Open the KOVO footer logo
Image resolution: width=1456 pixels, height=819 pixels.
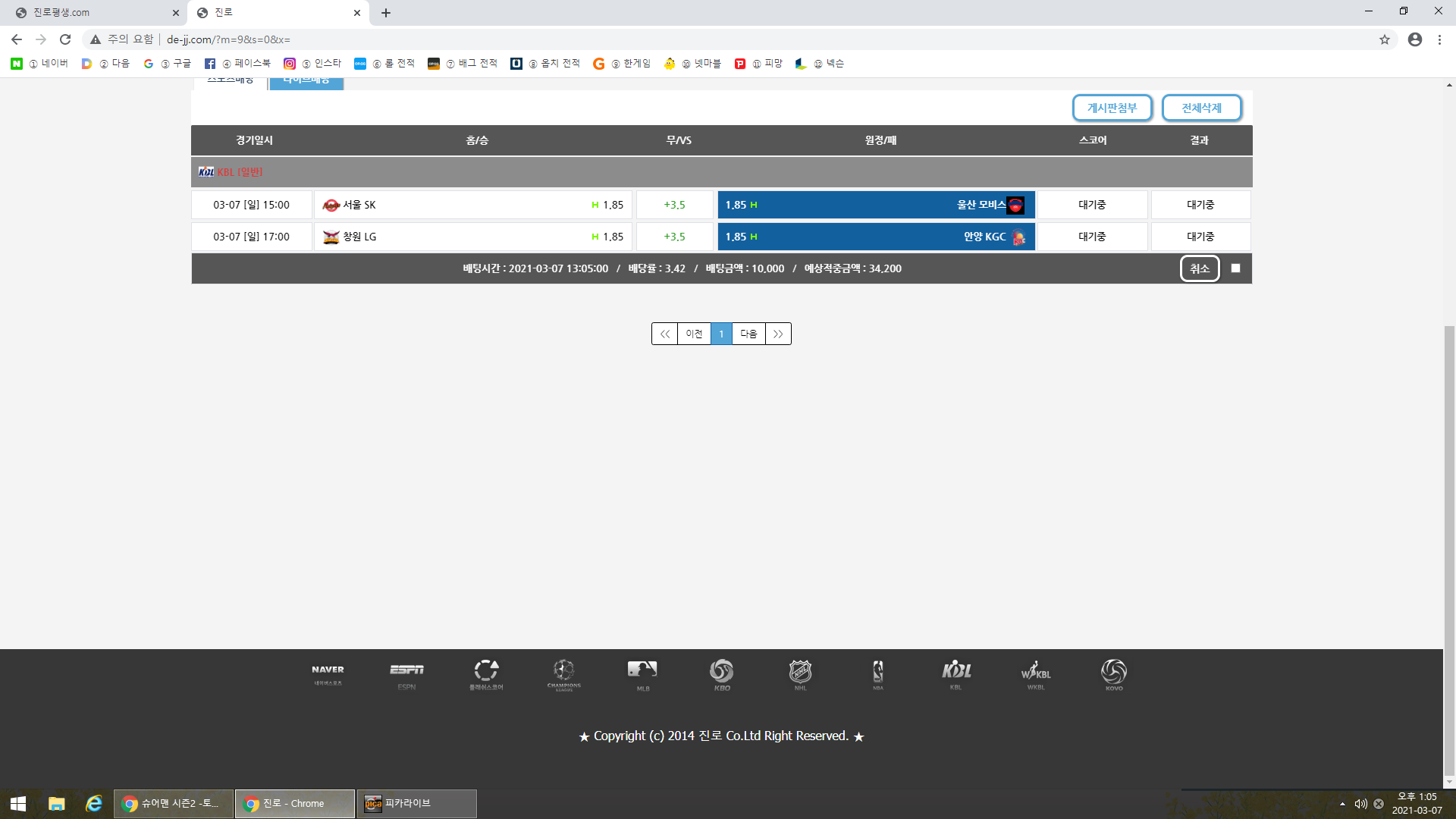click(x=1114, y=674)
